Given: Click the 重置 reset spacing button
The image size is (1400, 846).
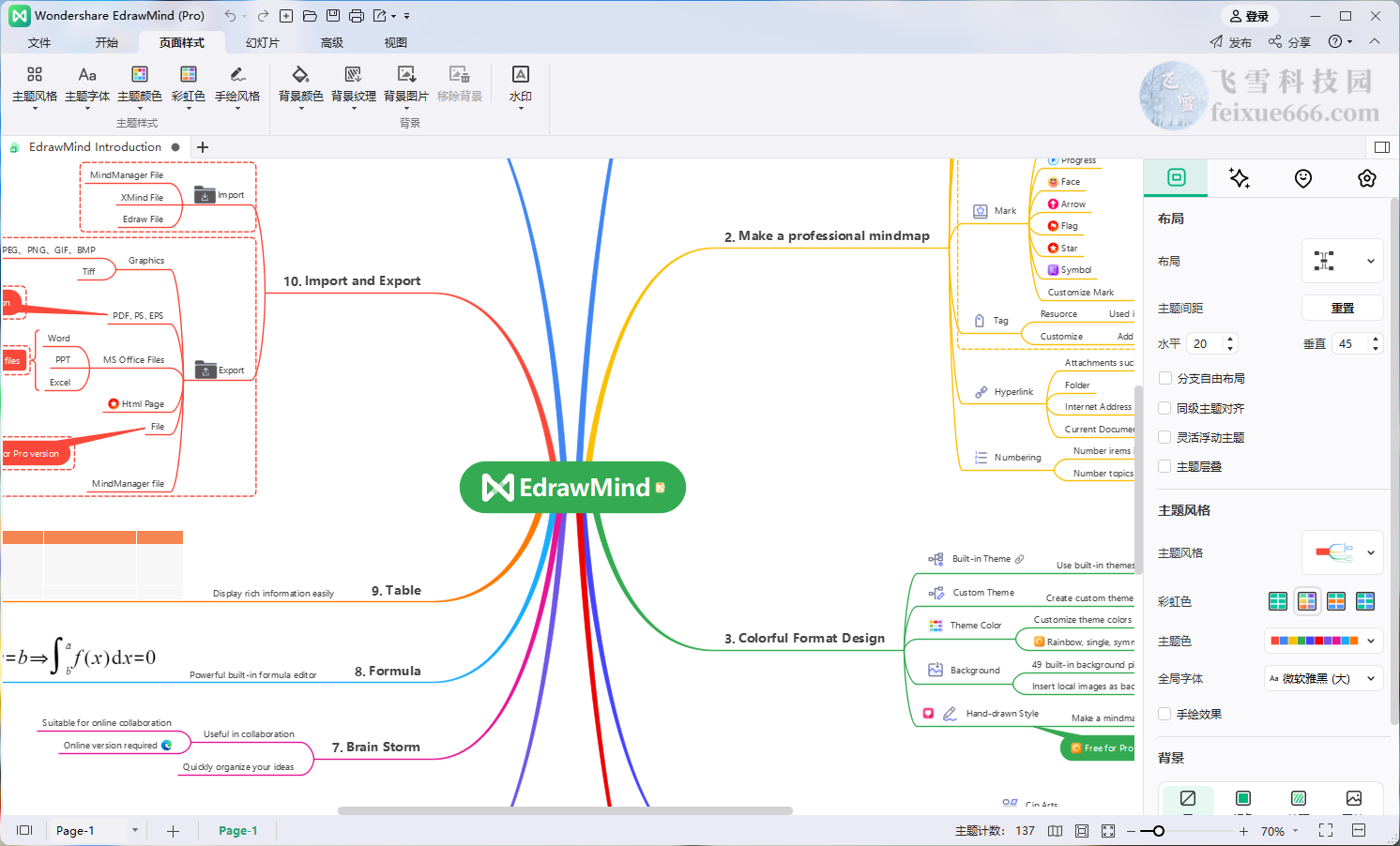Looking at the screenshot, I should 1343,308.
